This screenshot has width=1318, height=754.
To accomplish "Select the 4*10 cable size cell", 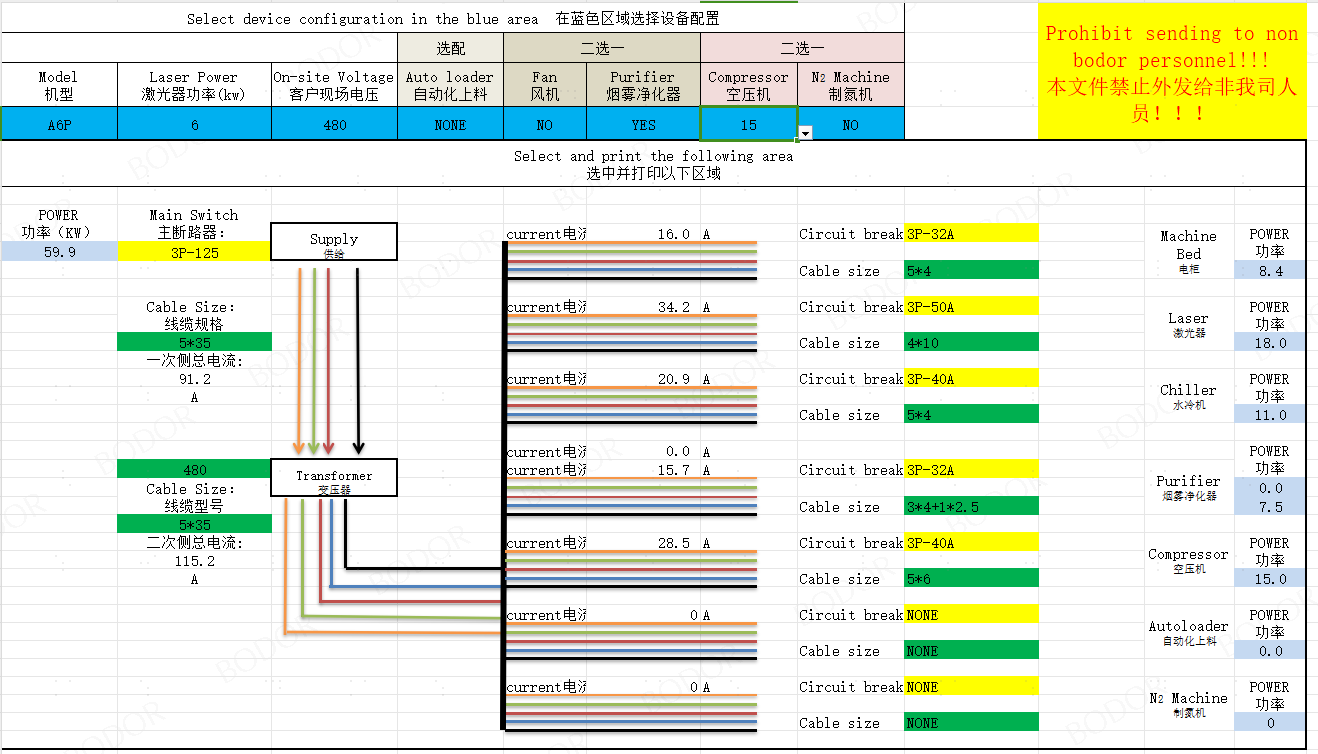I will point(971,343).
